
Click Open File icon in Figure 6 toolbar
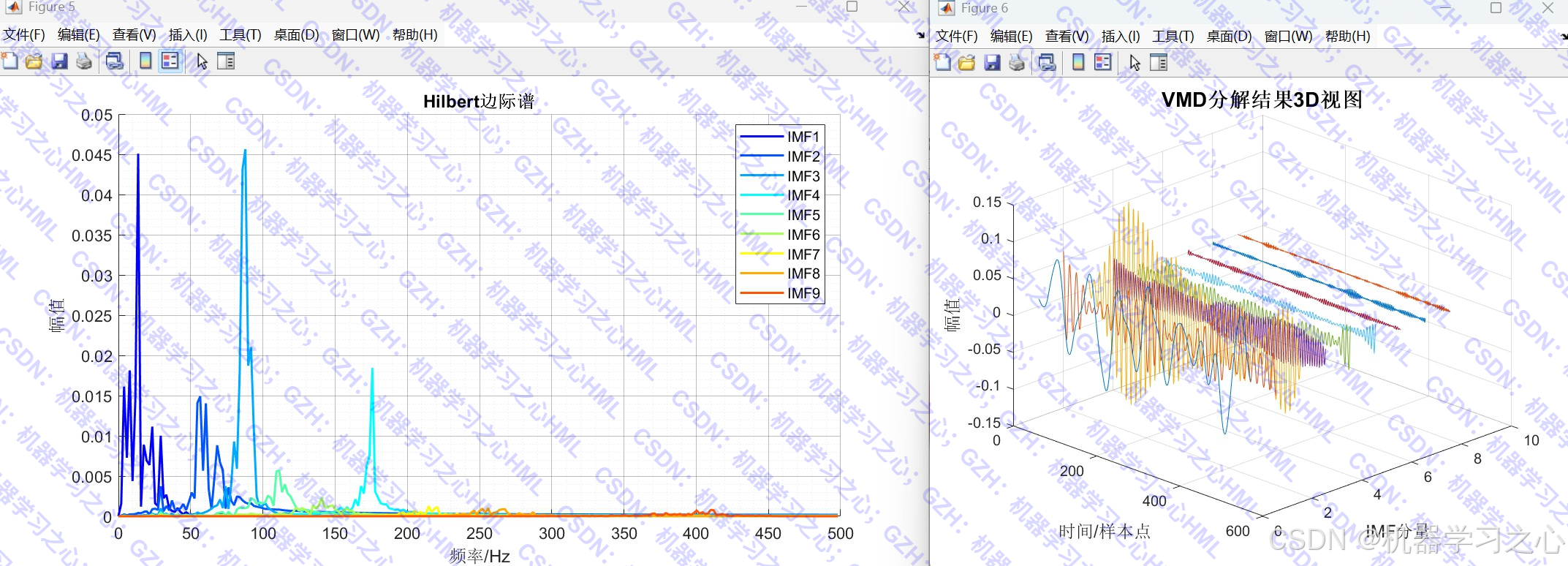coord(966,63)
